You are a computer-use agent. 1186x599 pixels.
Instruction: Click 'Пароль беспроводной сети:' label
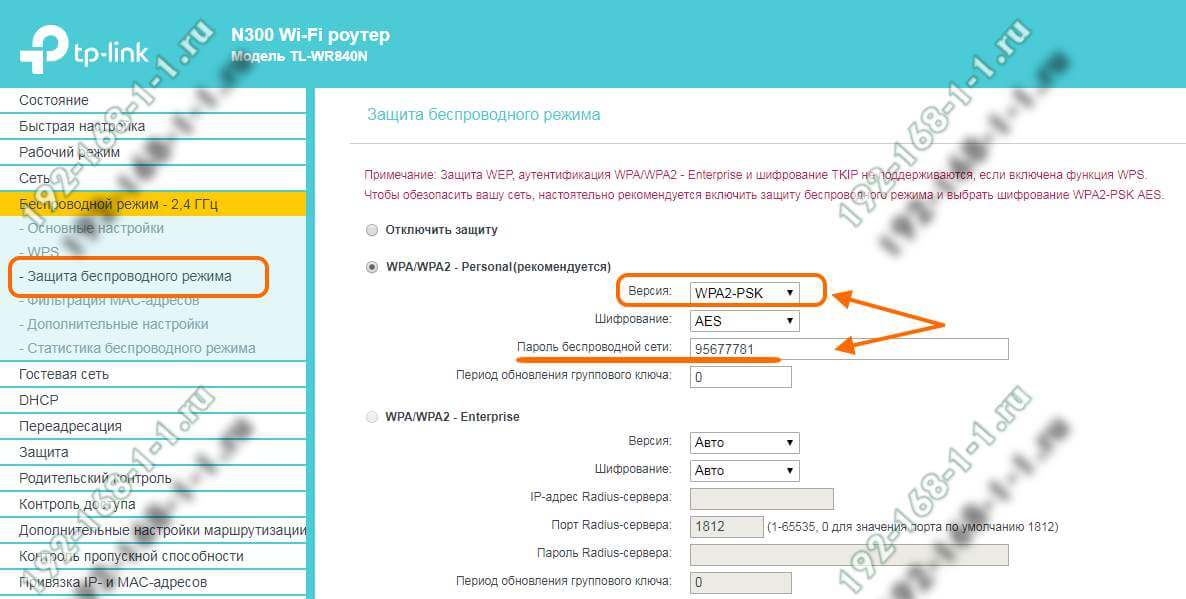click(594, 347)
